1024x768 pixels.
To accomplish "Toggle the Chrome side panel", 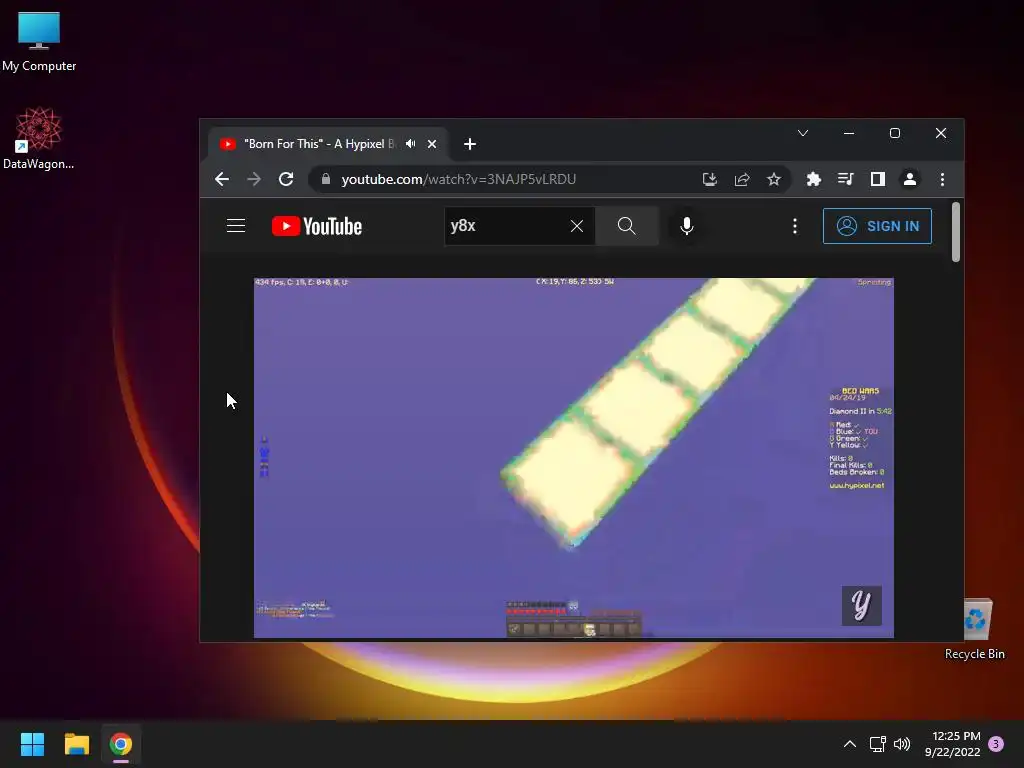I will 878,179.
